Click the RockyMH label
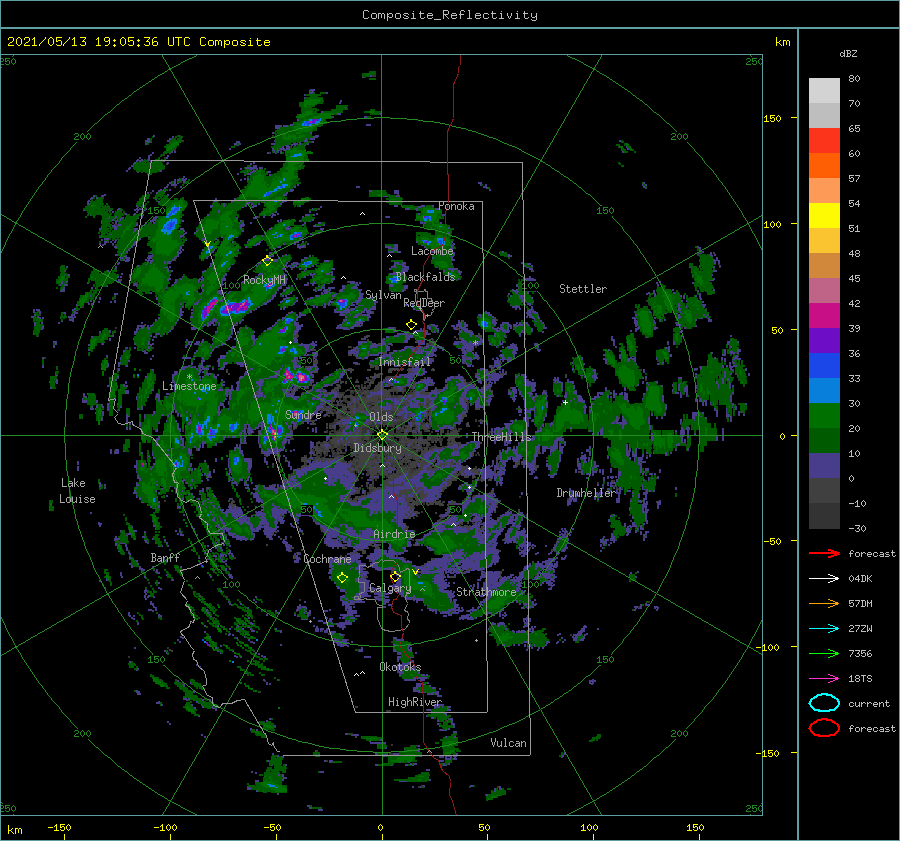This screenshot has height=841, width=900. [265, 280]
